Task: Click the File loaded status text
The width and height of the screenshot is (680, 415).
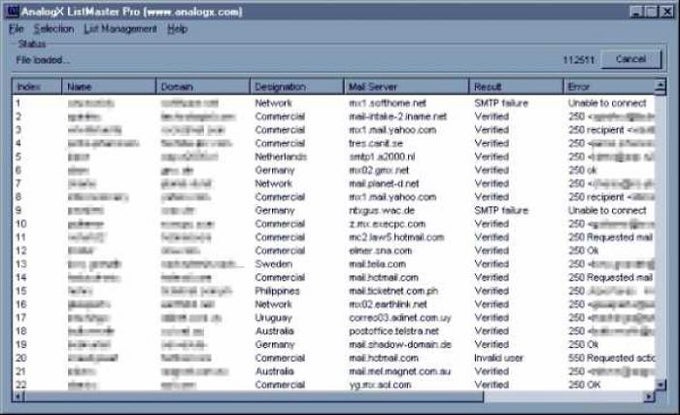Action: [42, 60]
